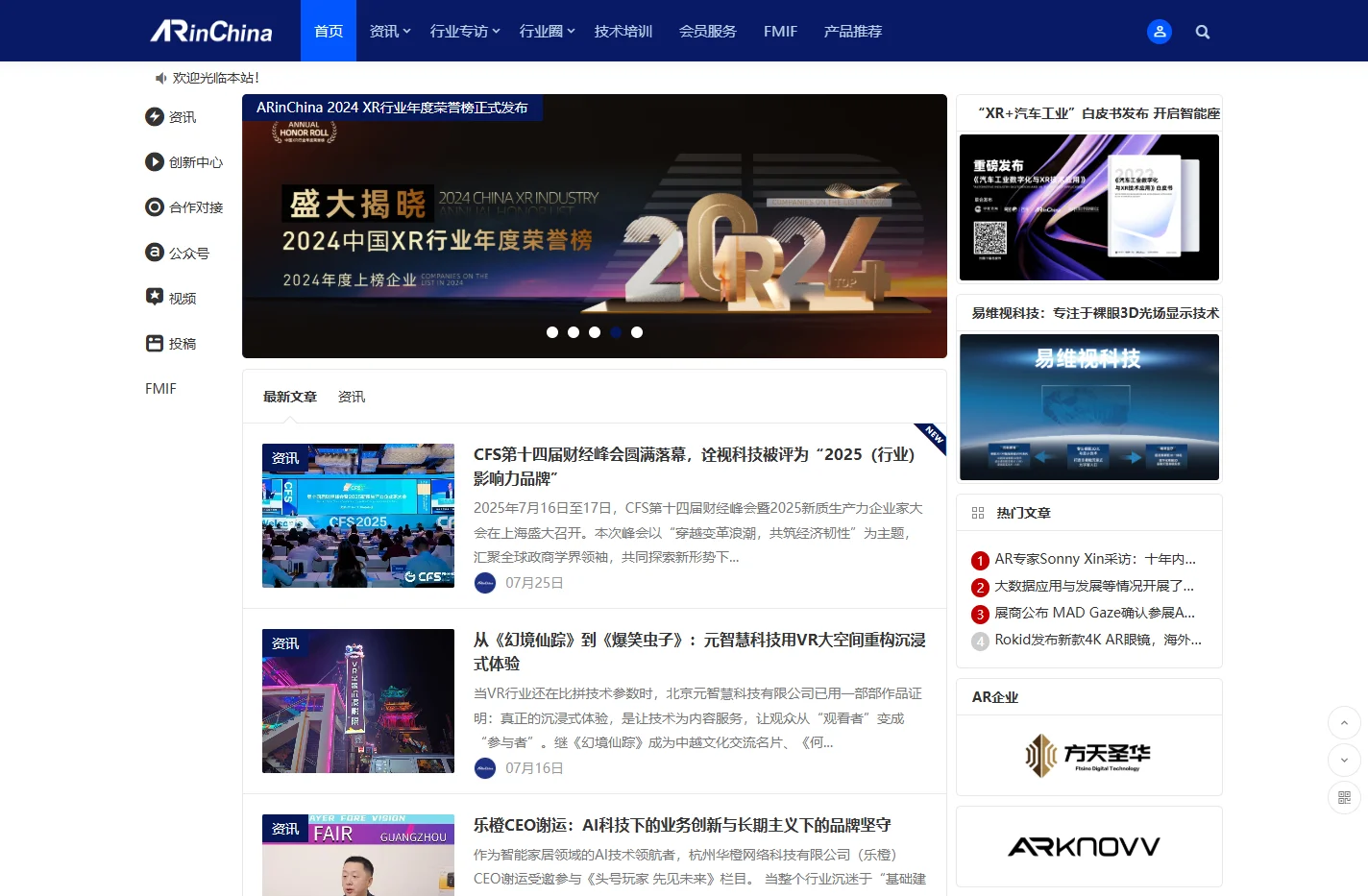Image resolution: width=1368 pixels, height=896 pixels.
Task: Open the 重磅发布 white paper banner image
Action: pos(1089,207)
